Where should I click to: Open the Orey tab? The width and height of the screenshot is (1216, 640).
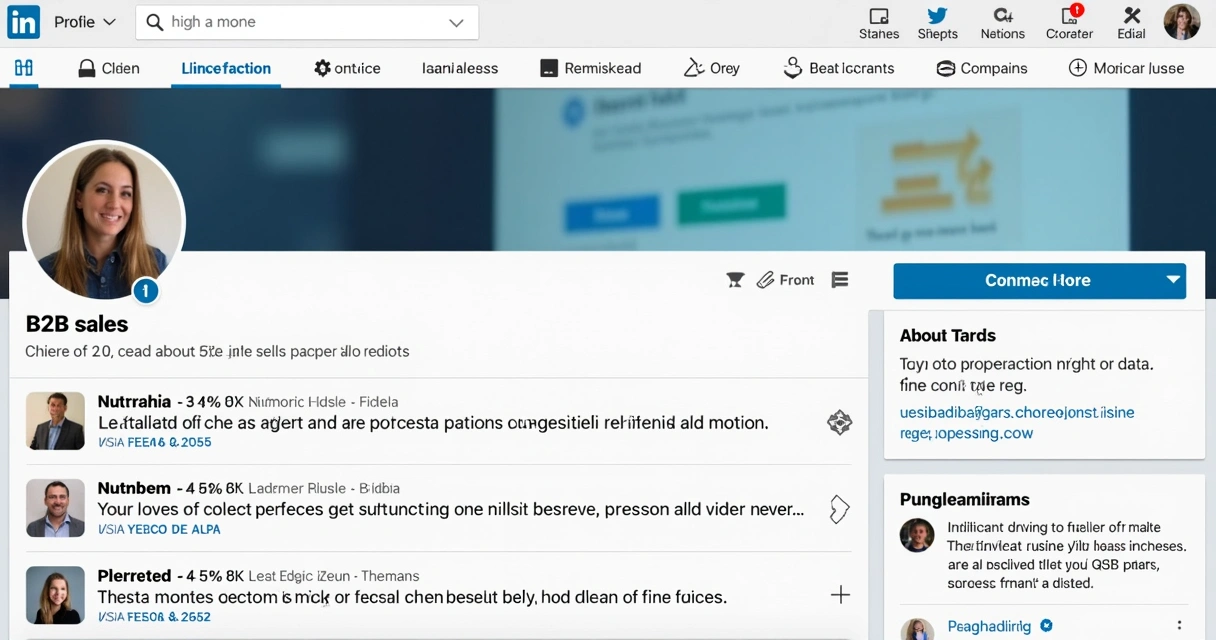712,68
